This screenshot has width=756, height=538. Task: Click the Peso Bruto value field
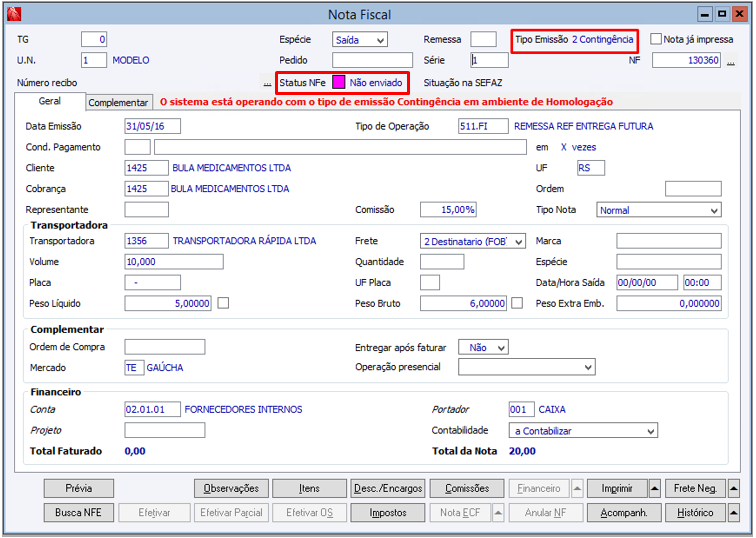pyautogui.click(x=463, y=303)
